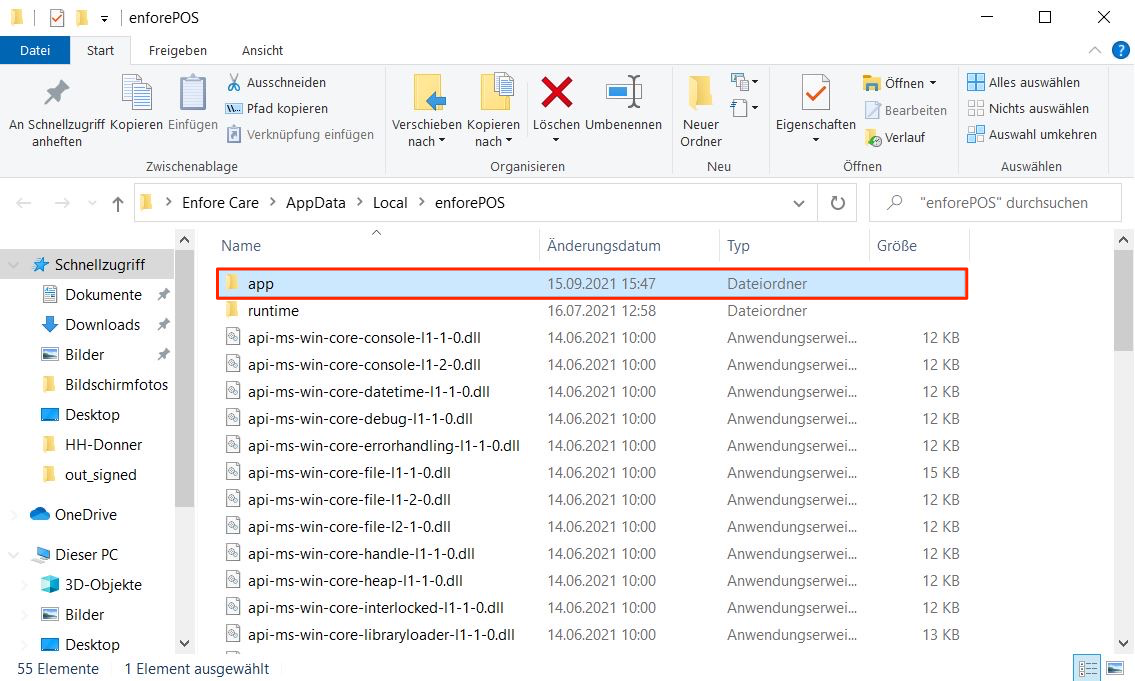Create a new folder with Neuer Ordner

pyautogui.click(x=701, y=112)
